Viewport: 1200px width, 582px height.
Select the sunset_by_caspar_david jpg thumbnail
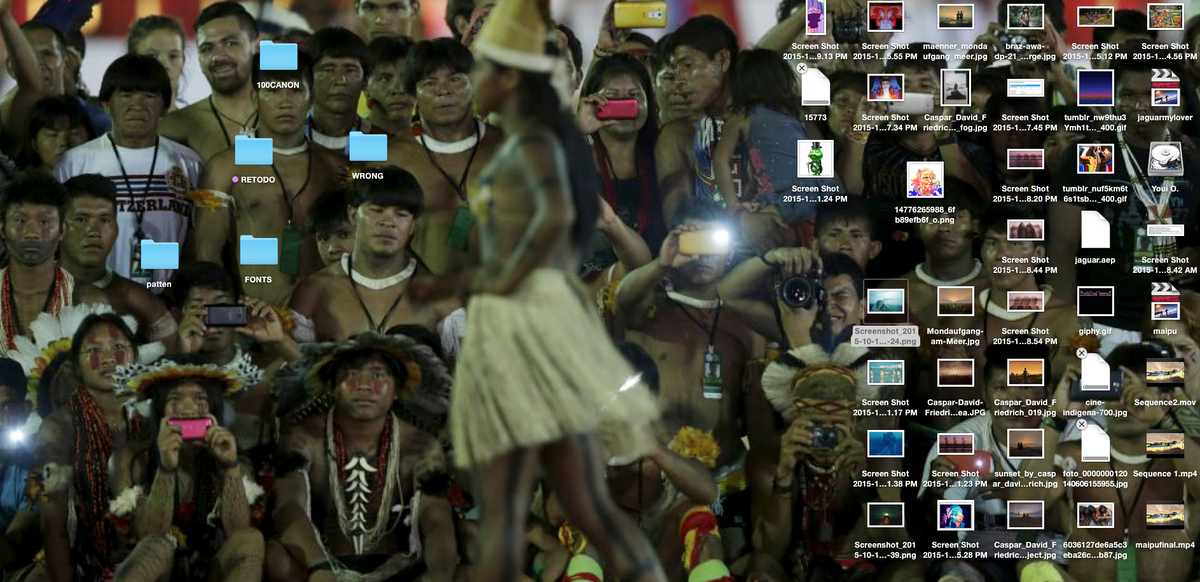point(1025,444)
